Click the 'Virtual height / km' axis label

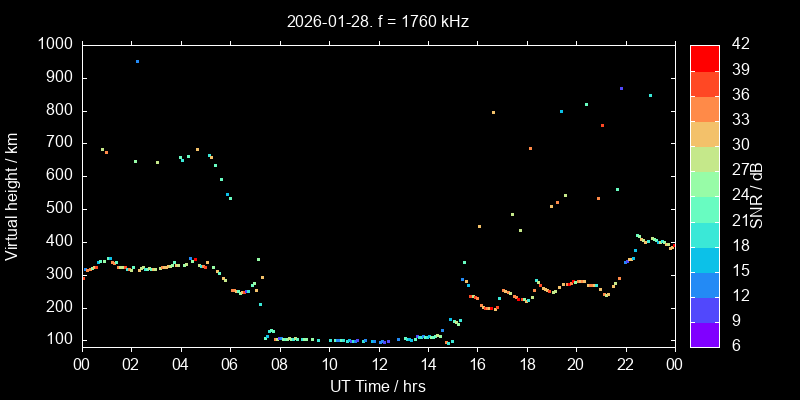point(12,196)
